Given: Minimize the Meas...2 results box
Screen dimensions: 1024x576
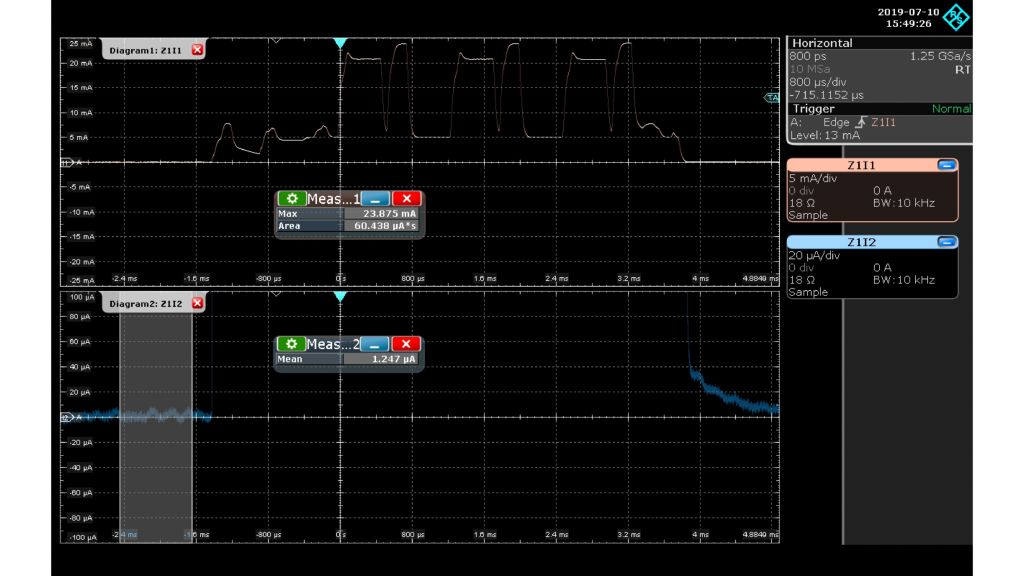Looking at the screenshot, I should coord(373,345).
